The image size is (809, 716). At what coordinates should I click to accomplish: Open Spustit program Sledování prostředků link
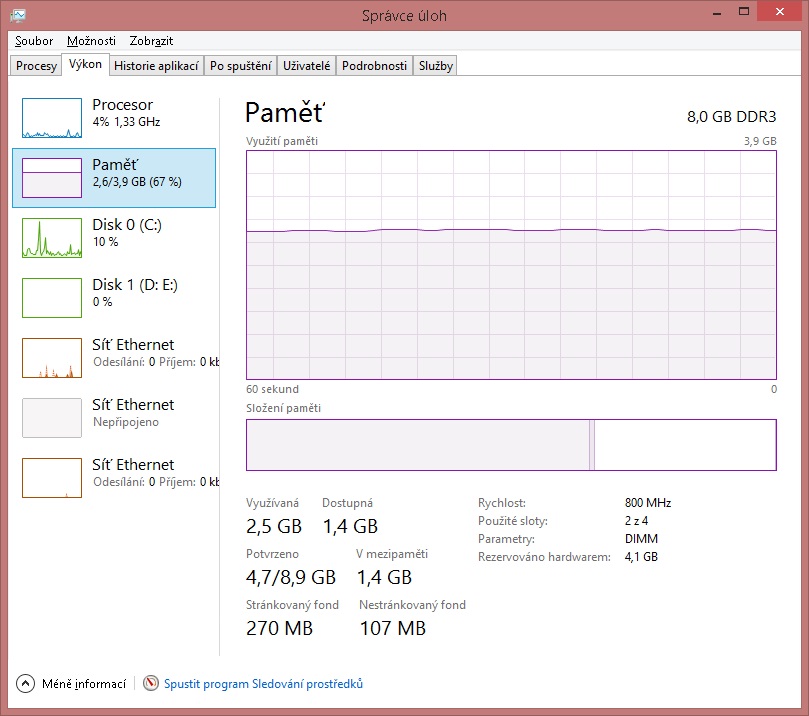(x=263, y=684)
